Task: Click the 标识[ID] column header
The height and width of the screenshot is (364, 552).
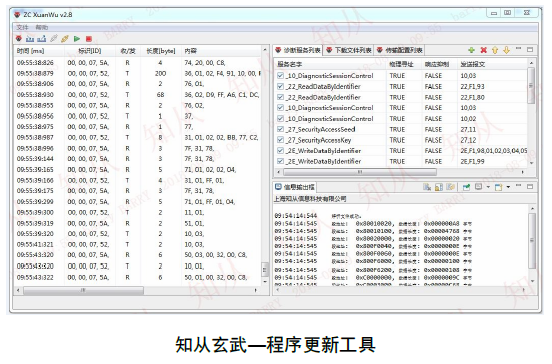Action: click(x=90, y=51)
